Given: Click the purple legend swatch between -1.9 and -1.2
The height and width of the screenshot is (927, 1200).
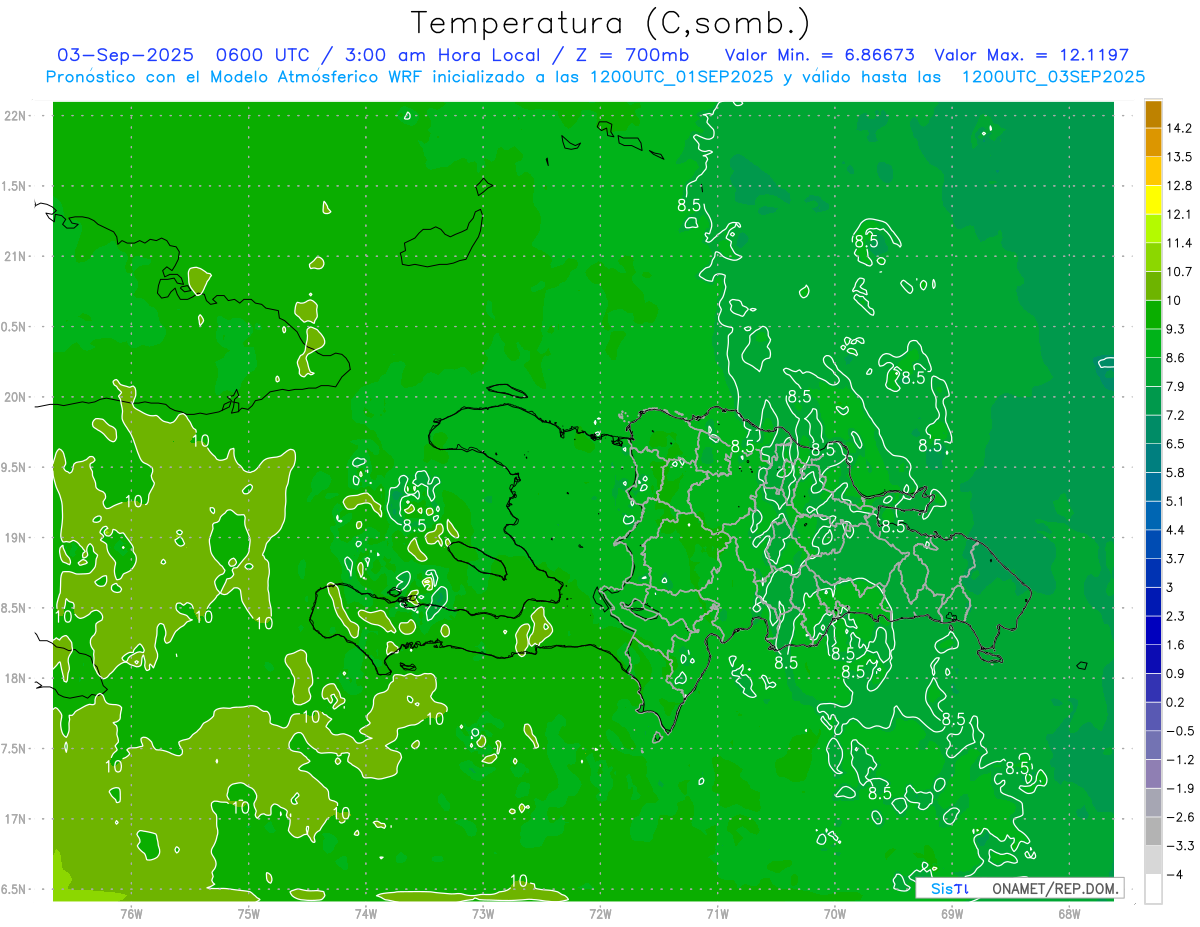Looking at the screenshot, I should [1153, 774].
